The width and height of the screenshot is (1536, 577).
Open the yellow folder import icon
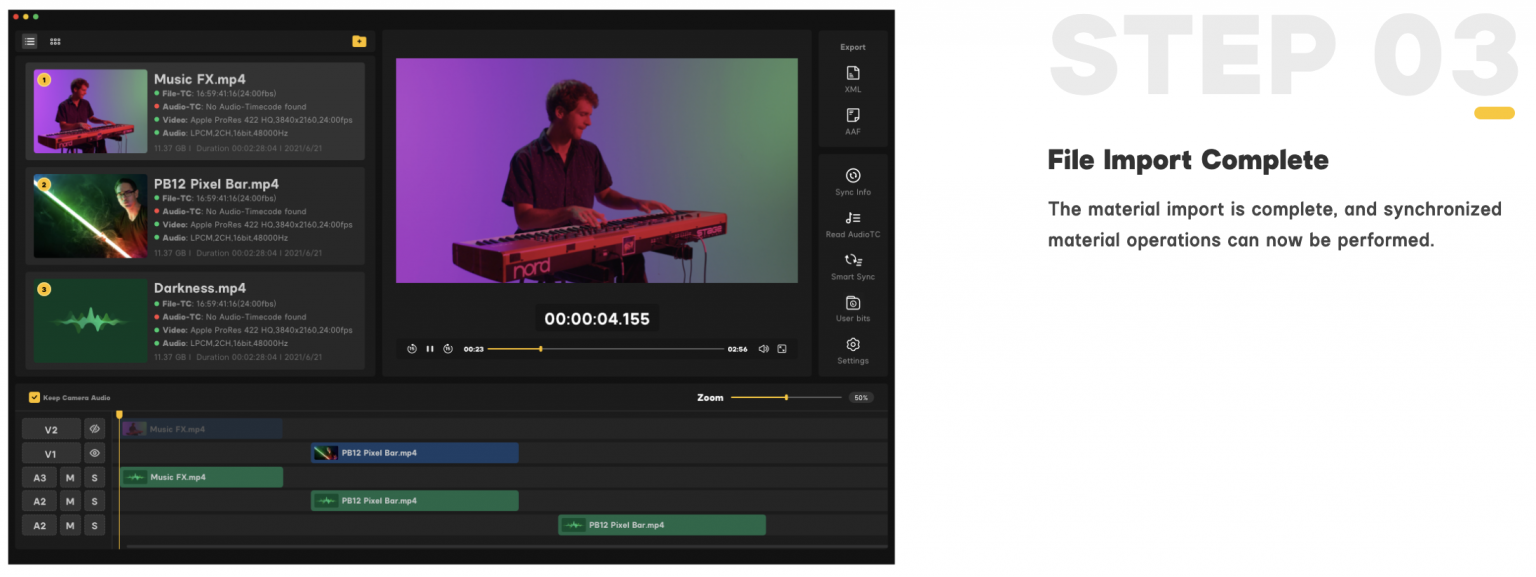(x=358, y=41)
